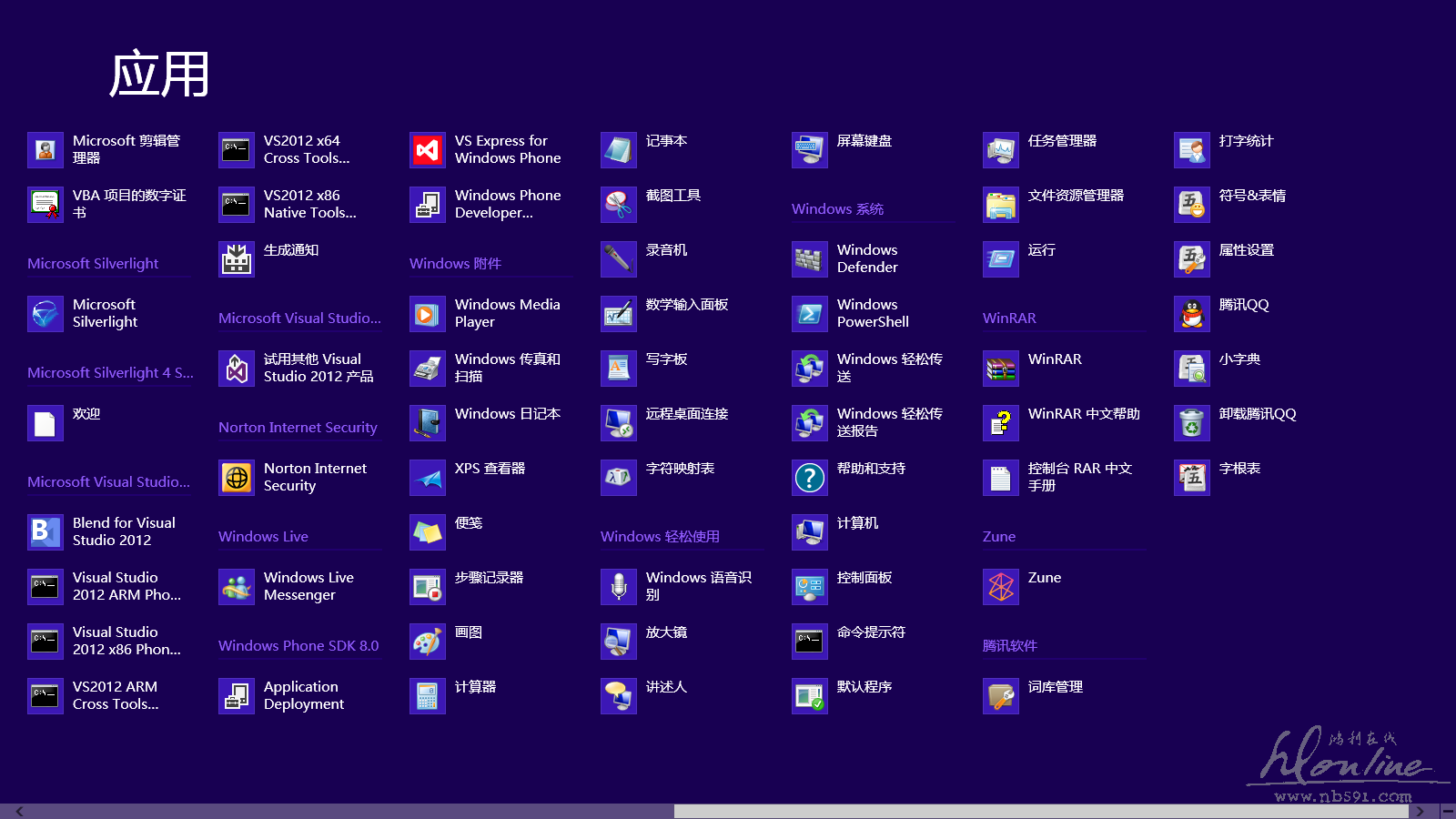Click the scrollbar right arrow
The height and width of the screenshot is (819, 1456).
pos(1420,811)
